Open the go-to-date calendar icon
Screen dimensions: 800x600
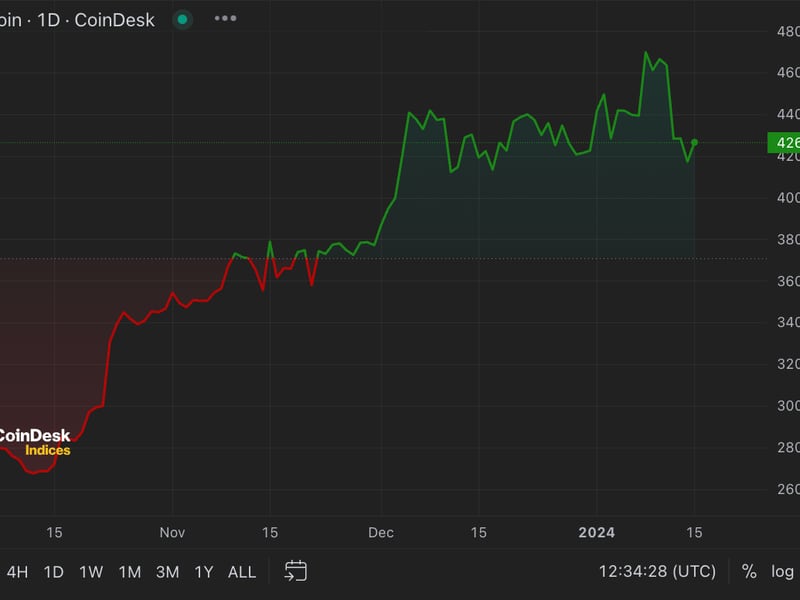click(x=295, y=571)
